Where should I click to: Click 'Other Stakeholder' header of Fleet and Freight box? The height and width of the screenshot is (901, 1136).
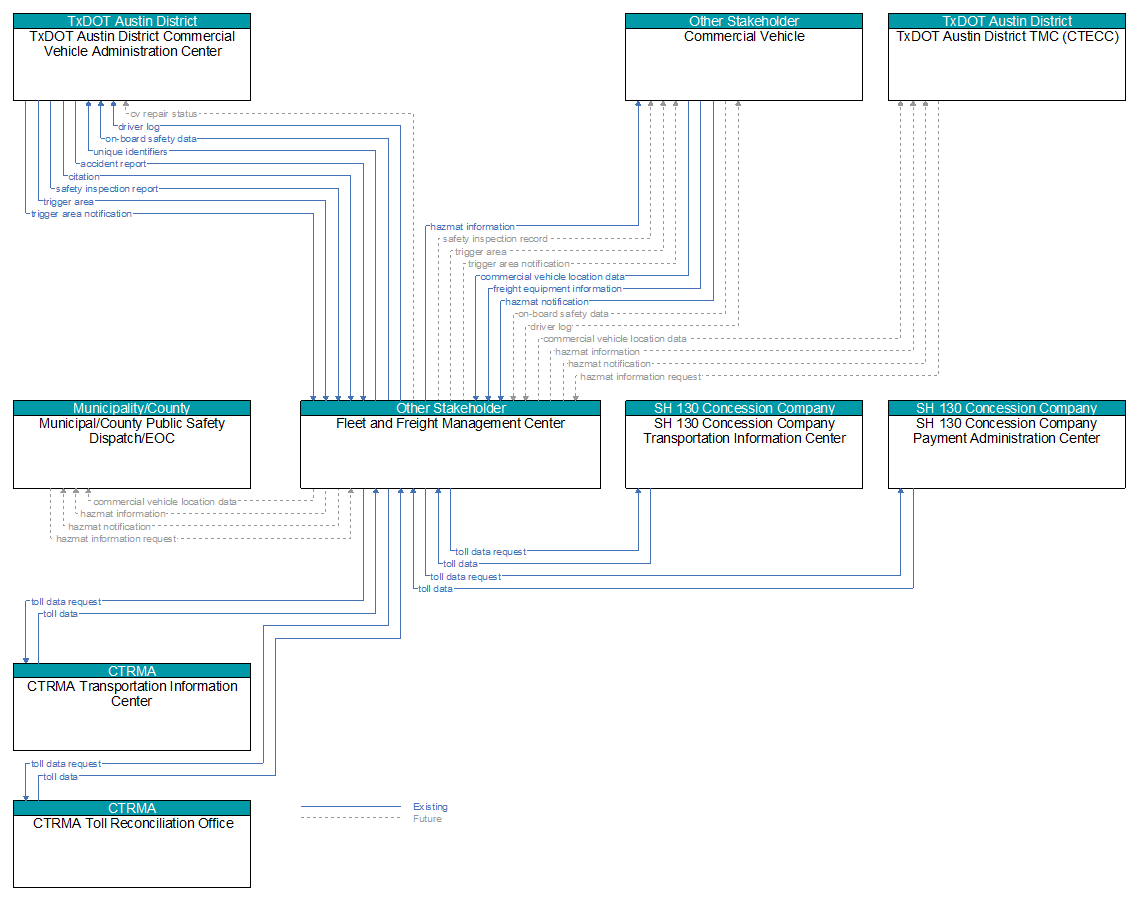click(450, 408)
